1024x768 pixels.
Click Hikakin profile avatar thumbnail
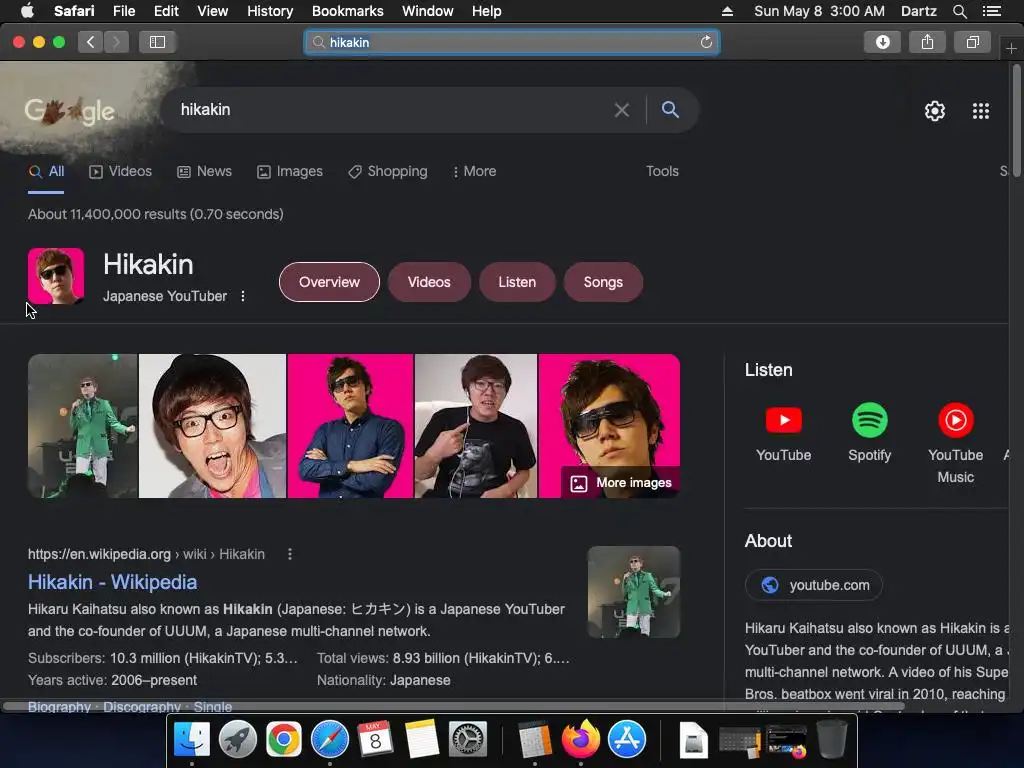[x=56, y=276]
